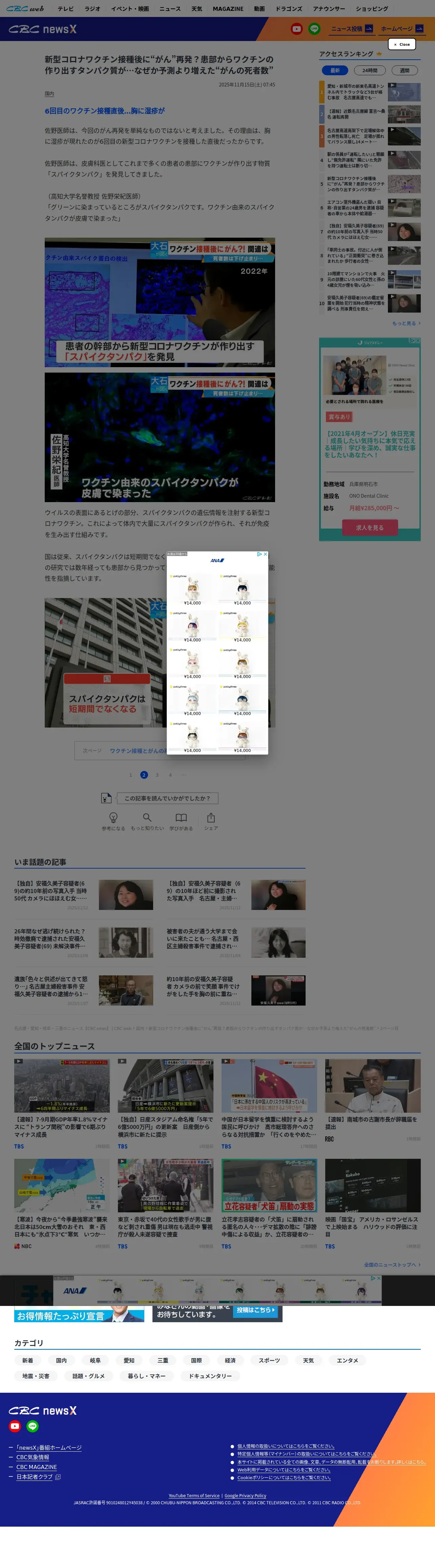The image size is (435, 1568).
Task: Click external link icon beside 日本記者クラブ
Action: (x=58, y=1477)
